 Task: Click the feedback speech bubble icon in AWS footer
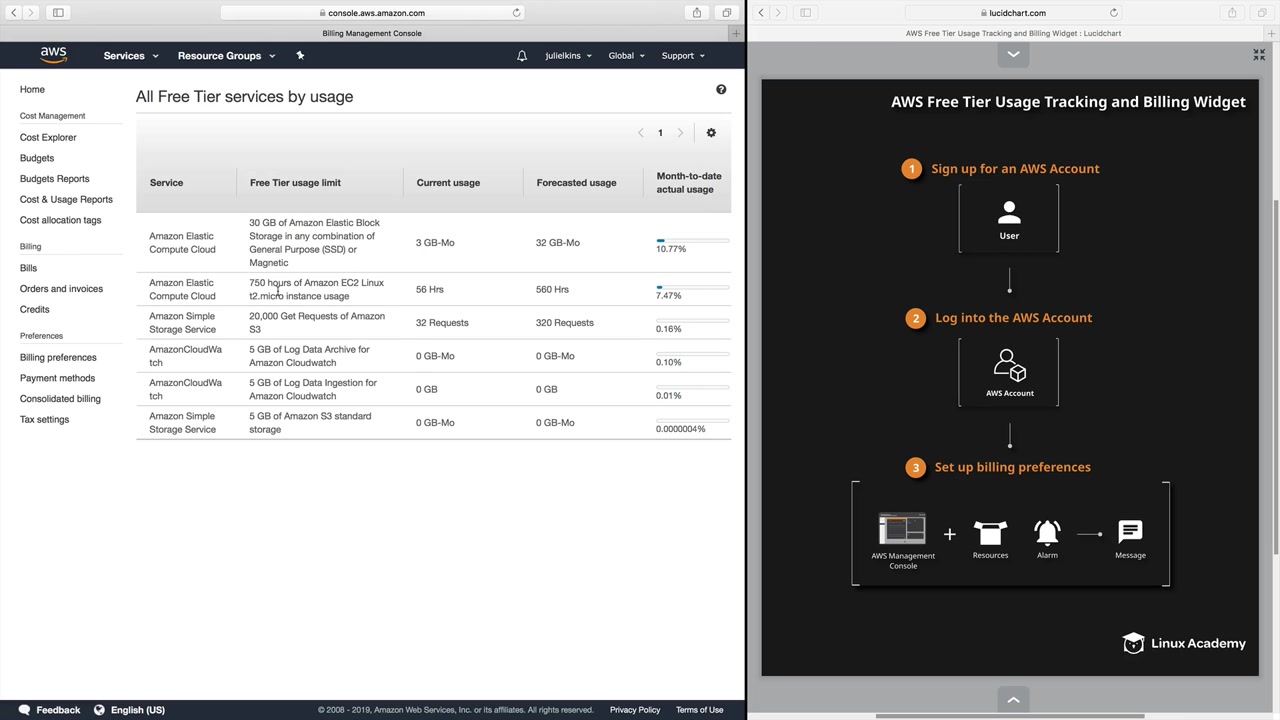[x=24, y=710]
